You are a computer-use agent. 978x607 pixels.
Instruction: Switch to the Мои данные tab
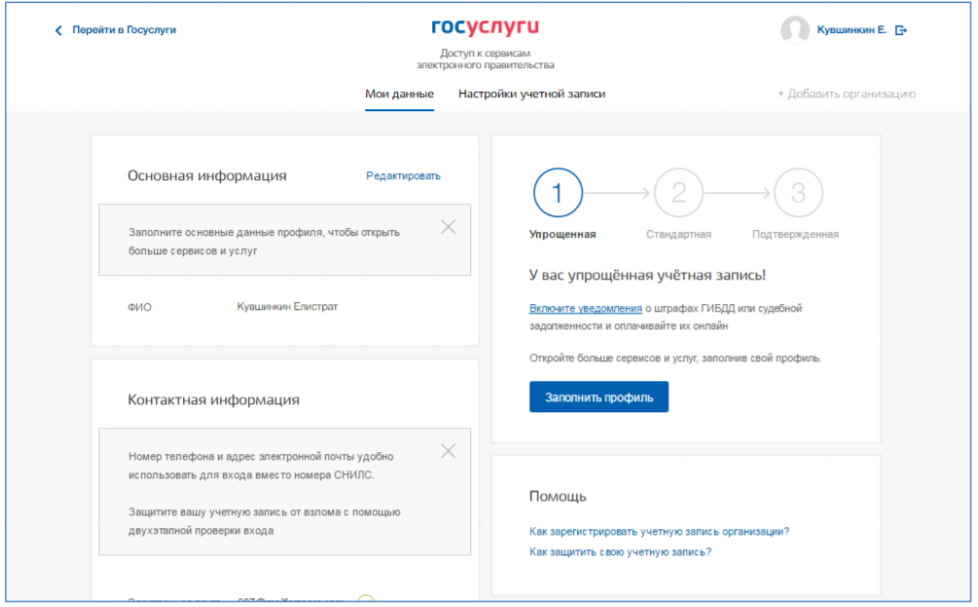coord(399,94)
